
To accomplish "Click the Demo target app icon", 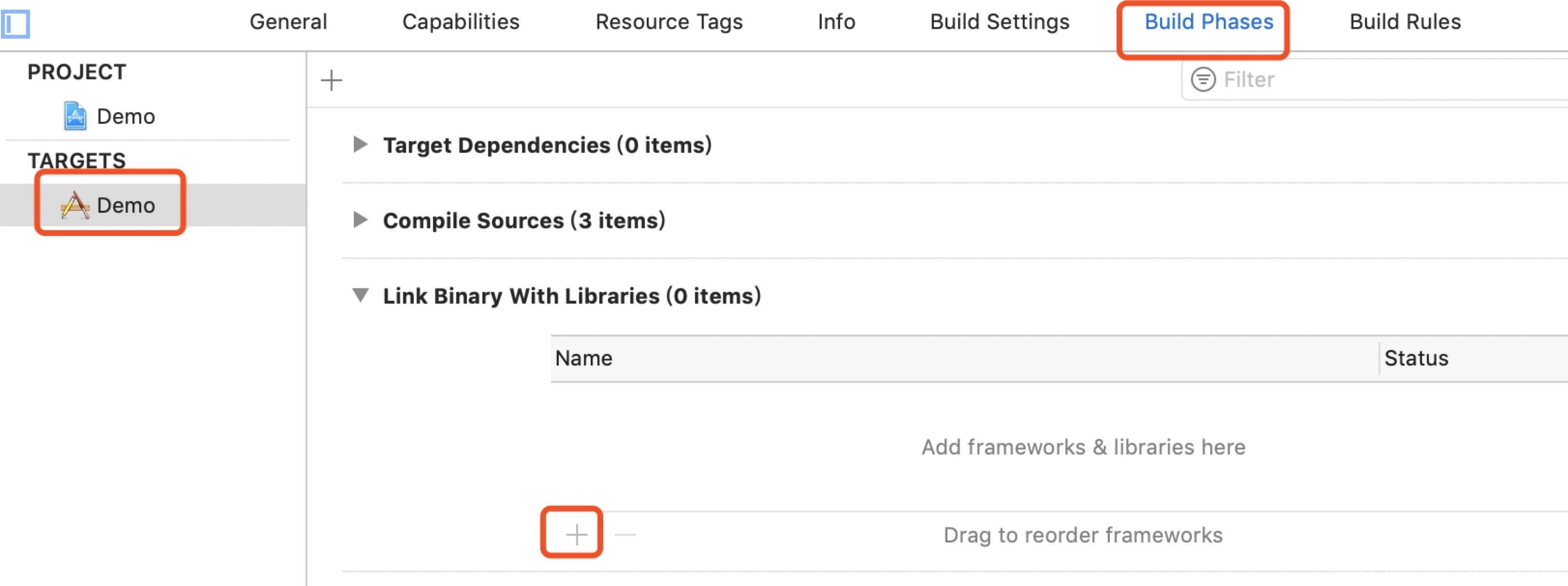I will pyautogui.click(x=75, y=205).
